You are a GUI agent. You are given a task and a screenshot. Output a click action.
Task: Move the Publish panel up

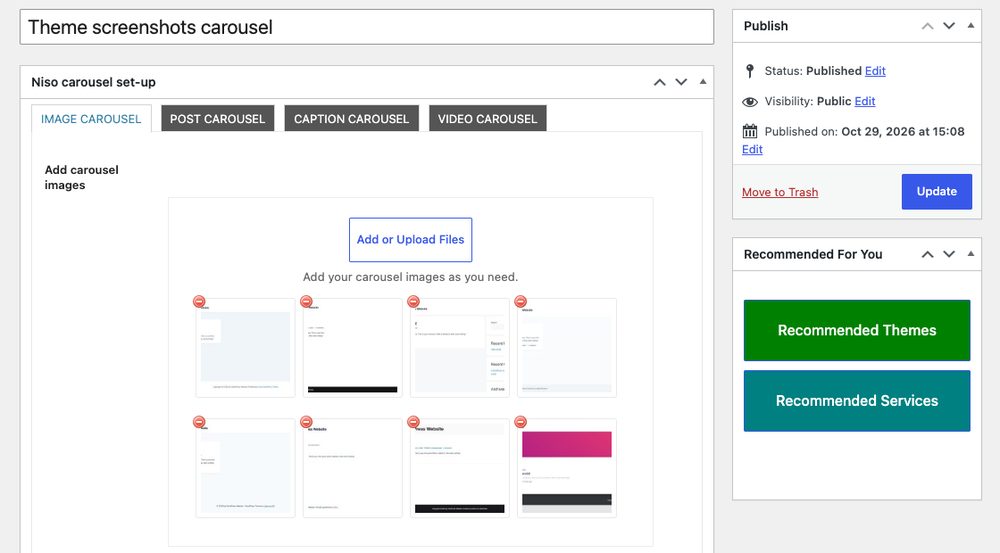click(928, 26)
